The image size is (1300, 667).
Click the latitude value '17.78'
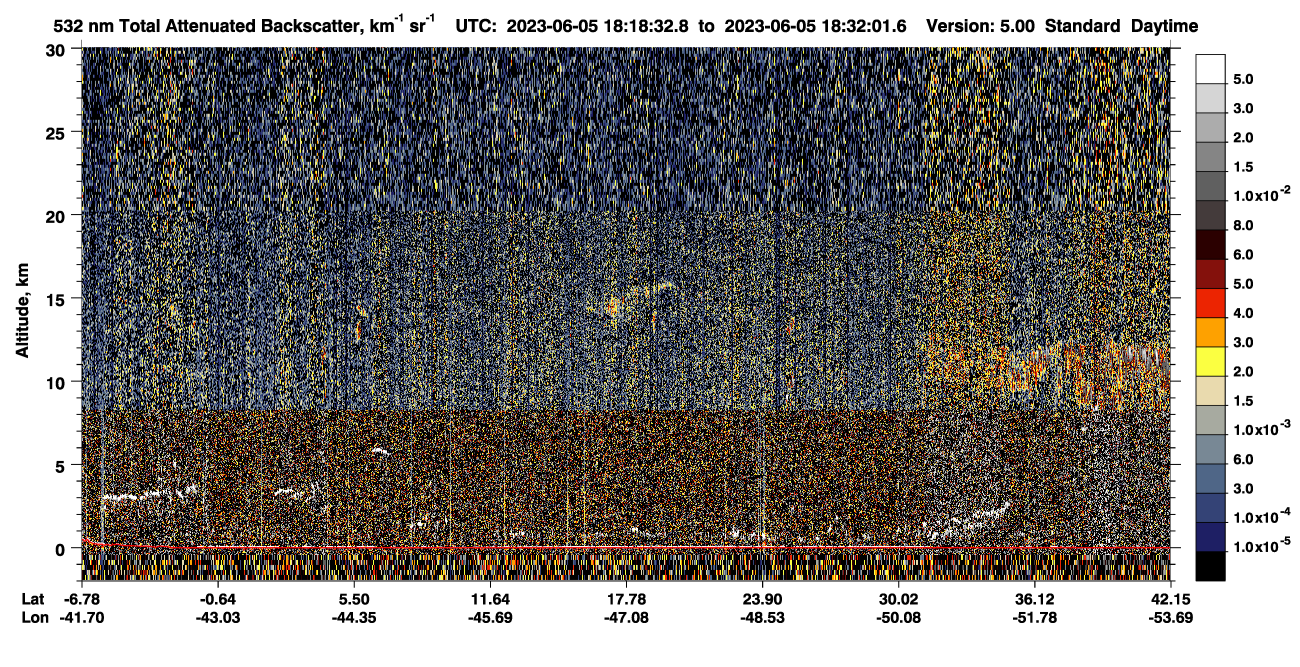coord(626,599)
